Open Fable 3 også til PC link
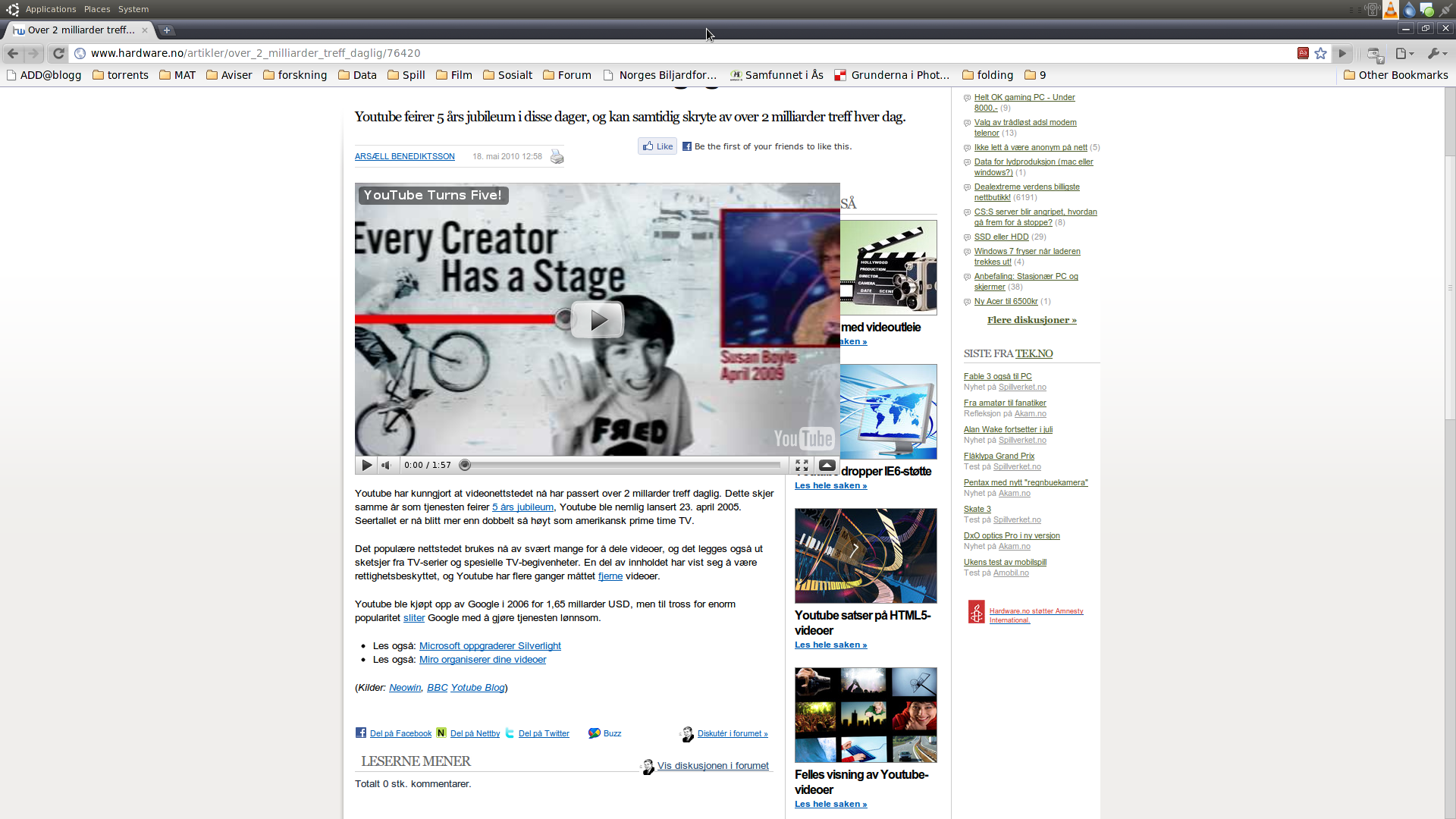The width and height of the screenshot is (1456, 819). point(997,376)
